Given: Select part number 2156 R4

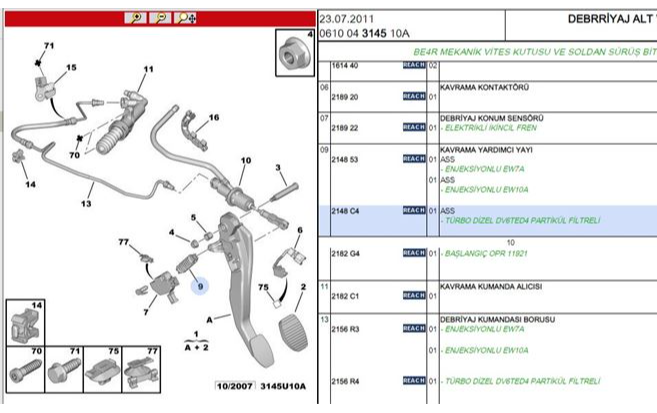Looking at the screenshot, I should (x=345, y=382).
